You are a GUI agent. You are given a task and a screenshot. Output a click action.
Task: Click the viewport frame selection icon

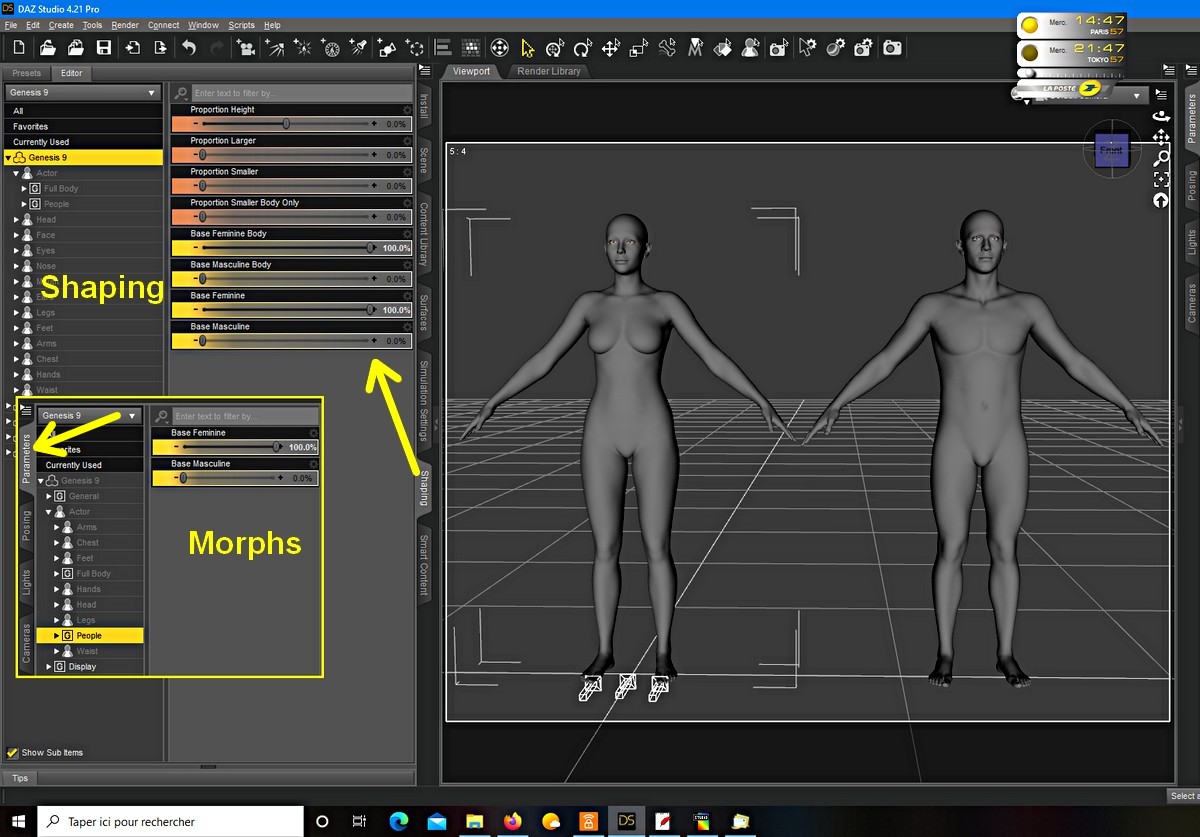coord(1161,179)
